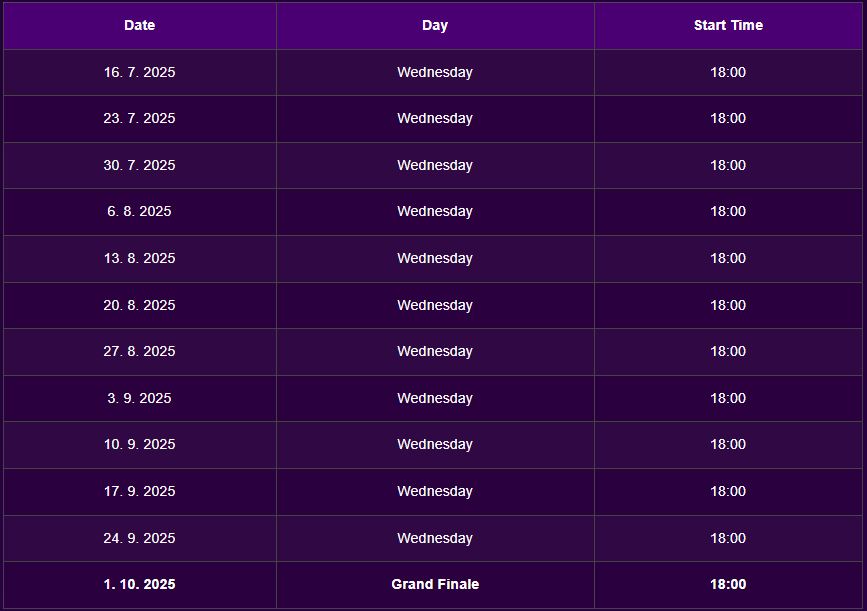Select the 16. 7. 2025 date cell
Viewport: 867px width, 611px height.
(140, 72)
